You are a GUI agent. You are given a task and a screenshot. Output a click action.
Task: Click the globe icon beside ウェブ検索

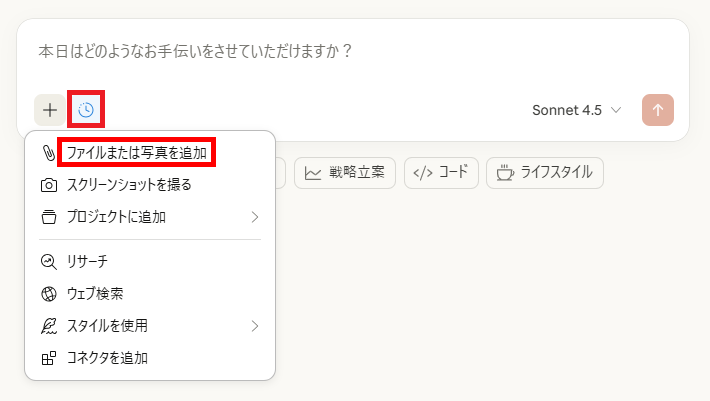click(48, 294)
